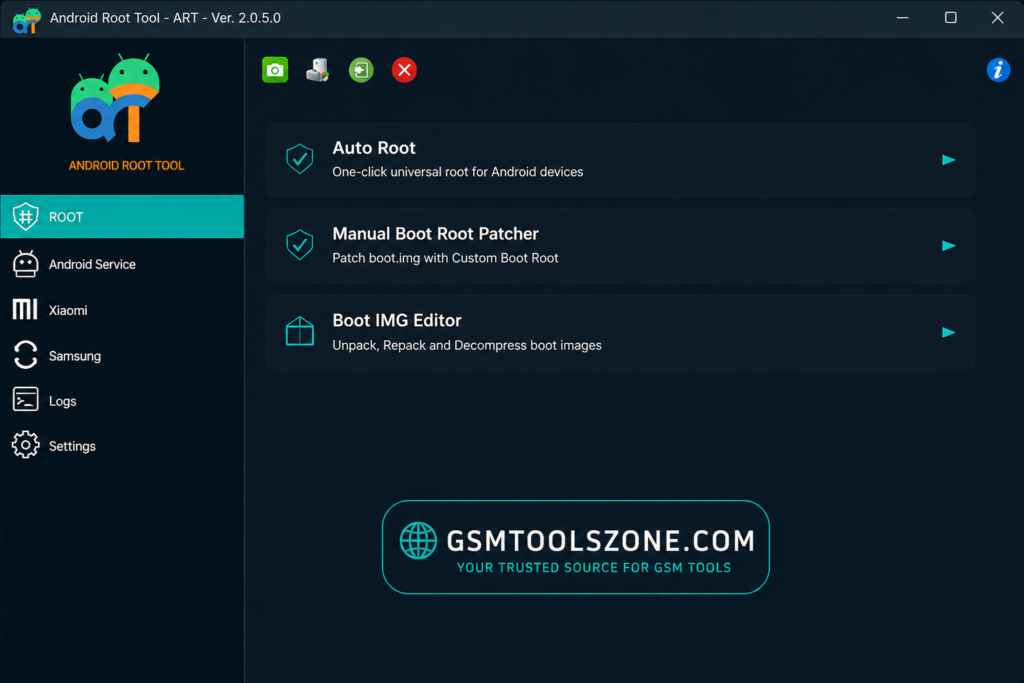Open the Settings section
The image size is (1024, 683).
click(x=122, y=446)
